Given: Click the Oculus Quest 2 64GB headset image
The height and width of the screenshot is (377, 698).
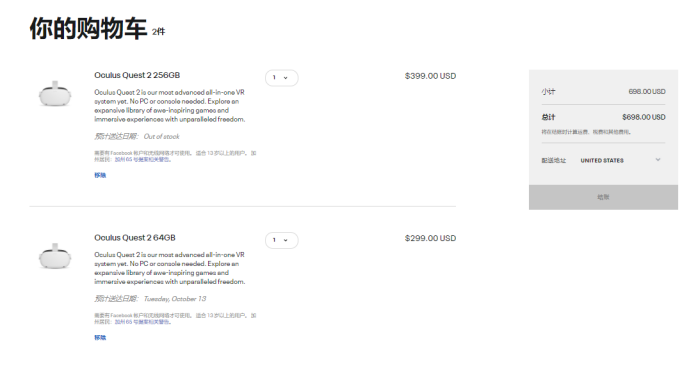Looking at the screenshot, I should pos(55,256).
